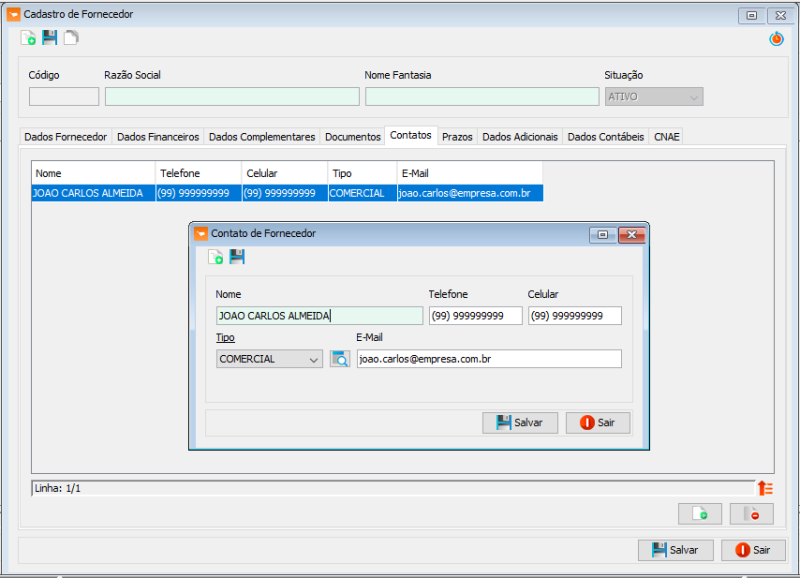Click the new record icon in Cadastro de Fornecedor toolbar

tap(28, 38)
